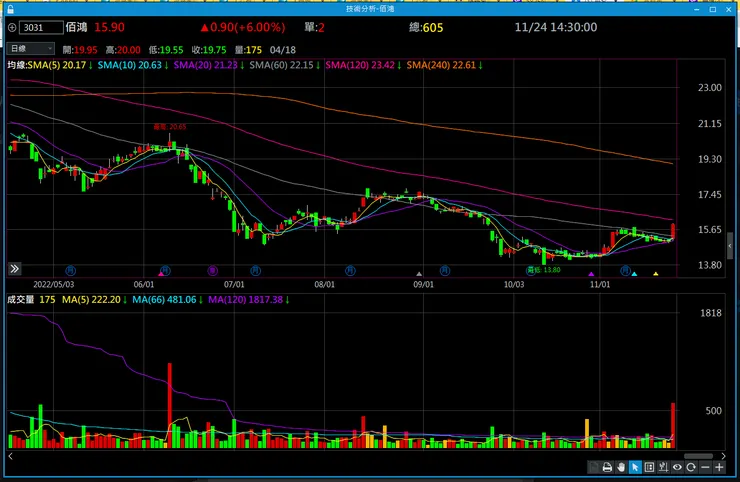
Task: Zoom out with the minus icon
Action: click(x=705, y=467)
